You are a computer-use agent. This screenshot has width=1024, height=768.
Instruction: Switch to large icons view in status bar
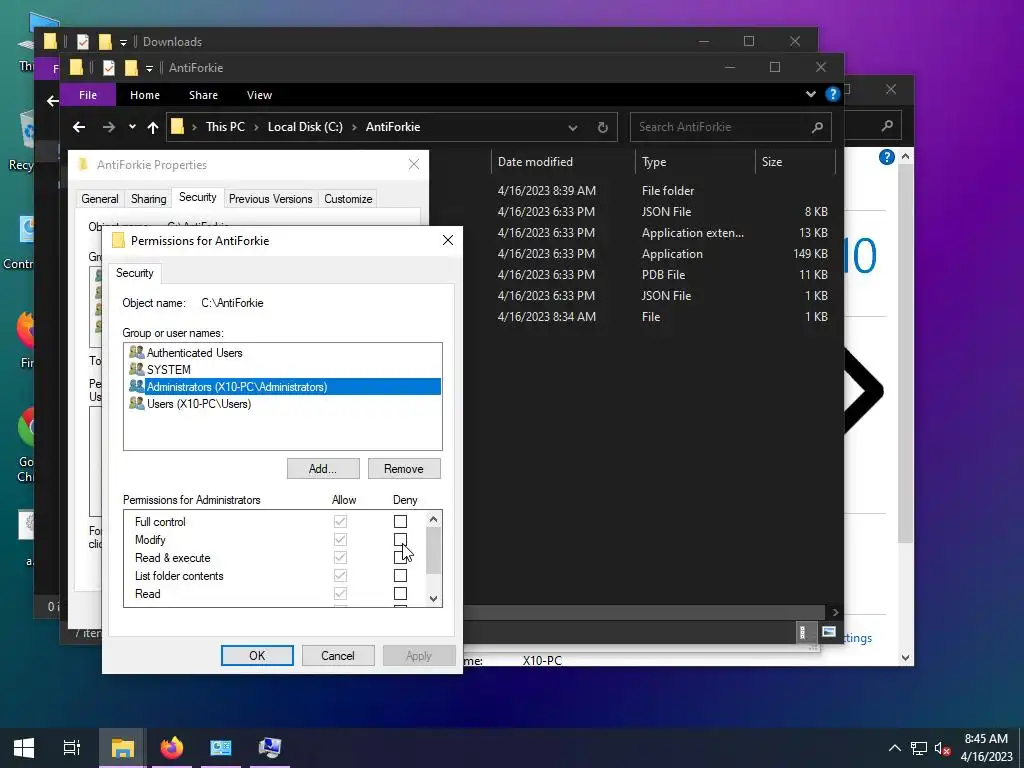point(829,632)
